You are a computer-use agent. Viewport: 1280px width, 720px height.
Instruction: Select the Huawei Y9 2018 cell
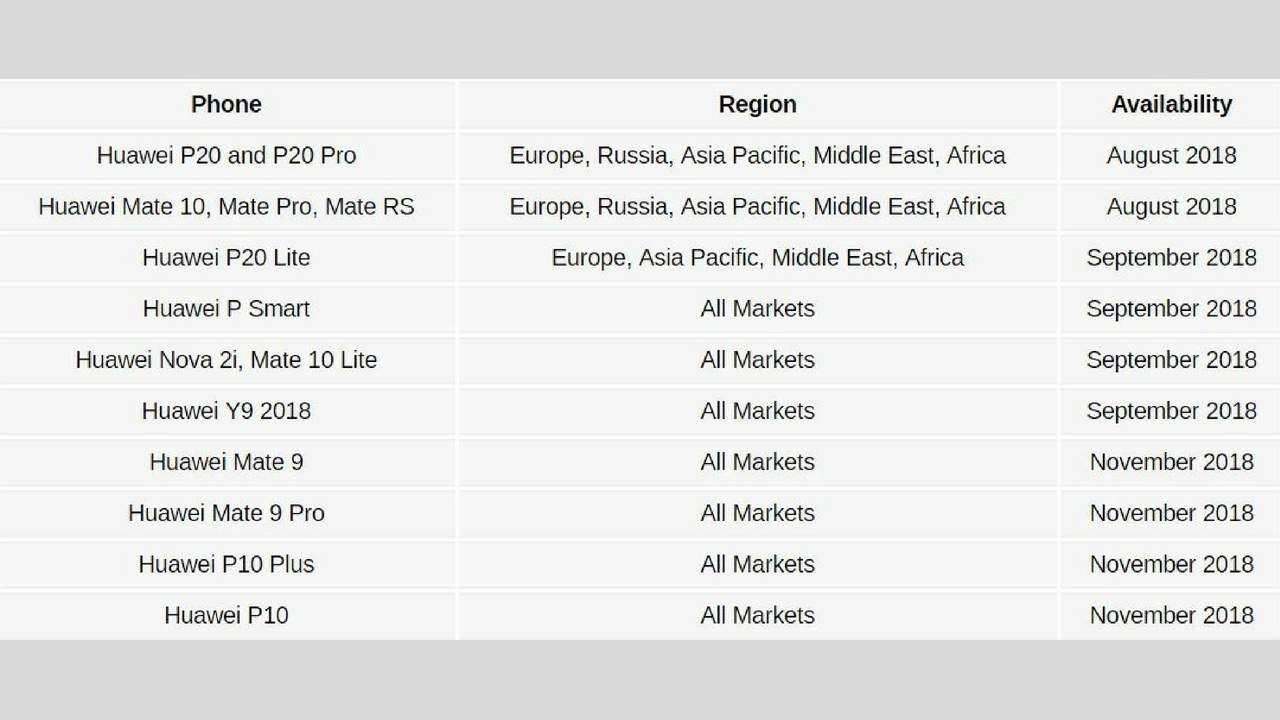[x=227, y=410]
